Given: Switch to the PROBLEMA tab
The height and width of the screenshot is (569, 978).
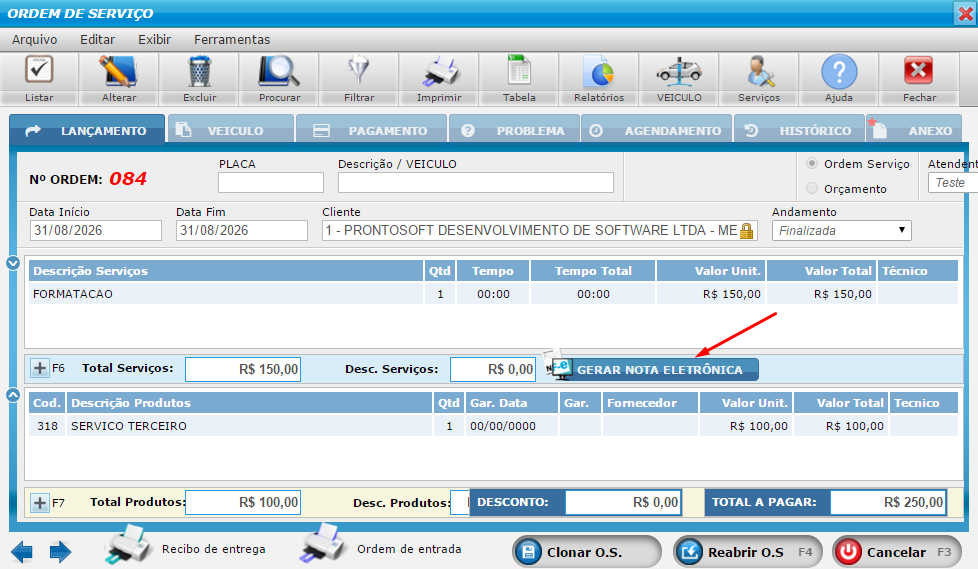Looking at the screenshot, I should [x=514, y=130].
